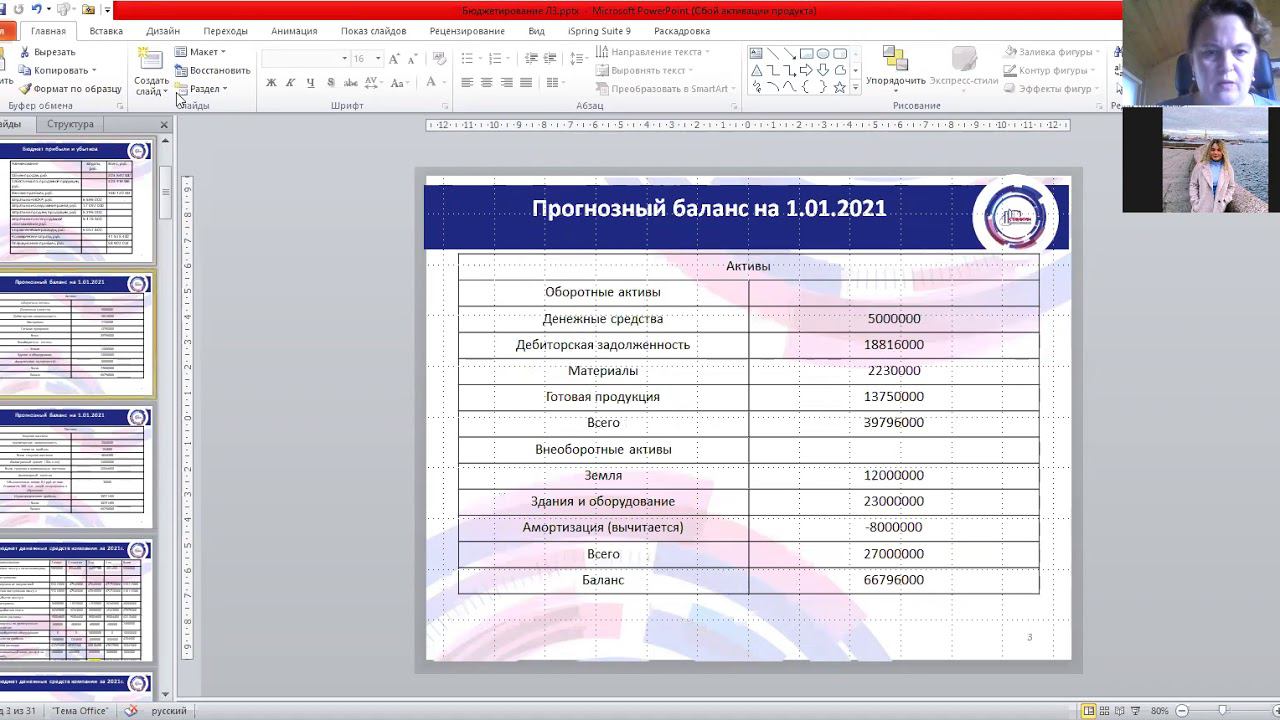Click the Align Text (Выровнять текст) button

[644, 70]
